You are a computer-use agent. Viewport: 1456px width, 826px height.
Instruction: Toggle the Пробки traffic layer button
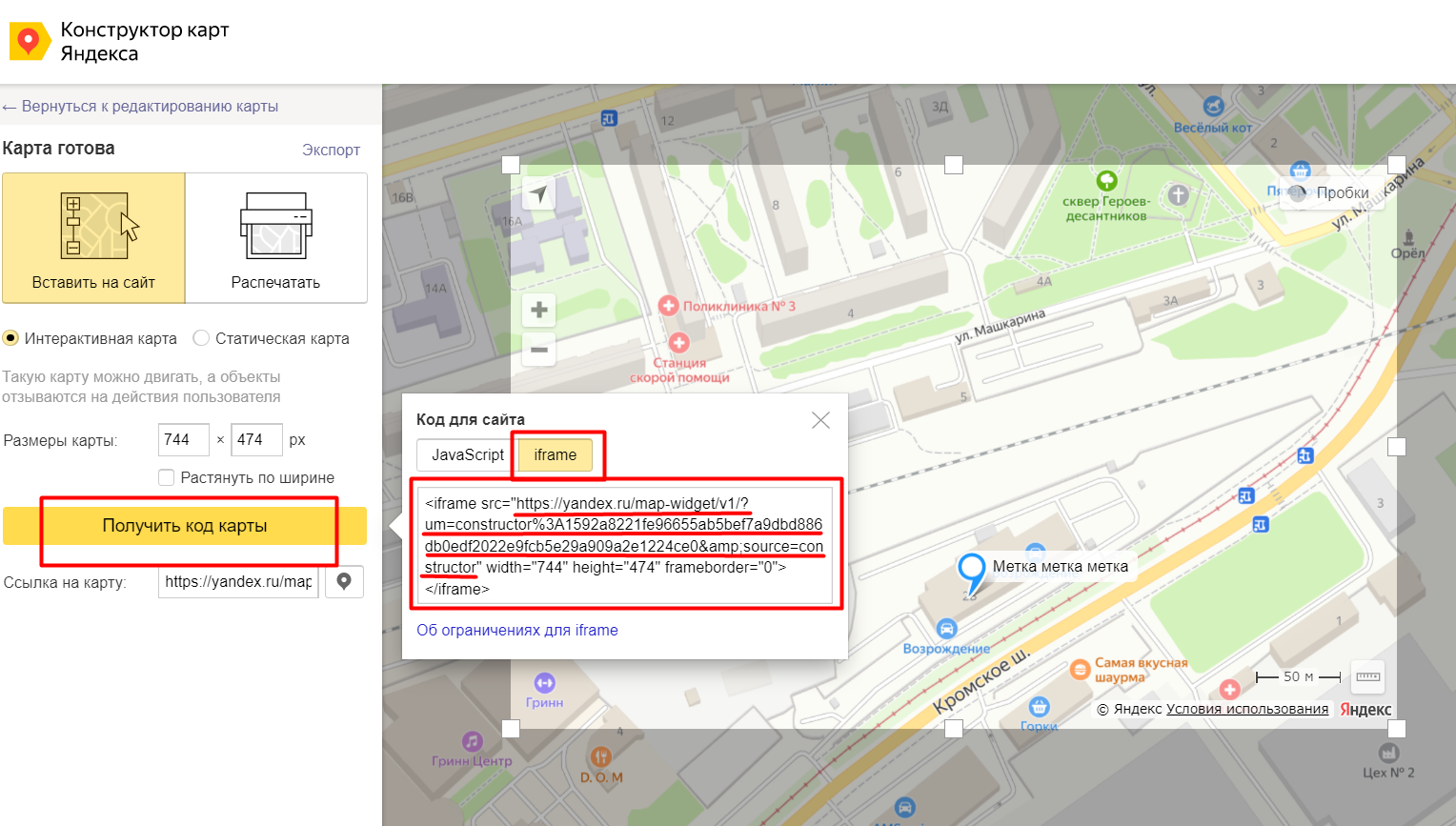coord(1331,192)
